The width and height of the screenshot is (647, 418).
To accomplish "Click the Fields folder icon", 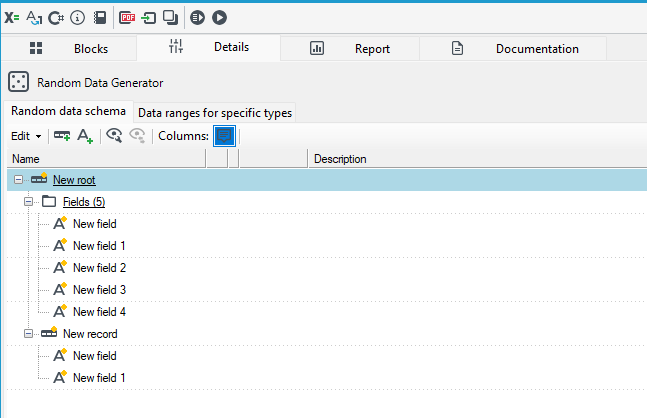I will click(49, 201).
